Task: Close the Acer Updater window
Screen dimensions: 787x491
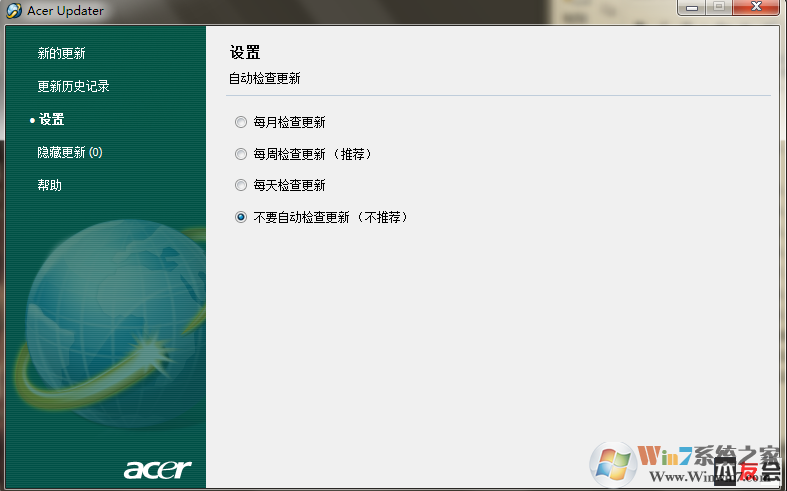Action: click(x=756, y=7)
